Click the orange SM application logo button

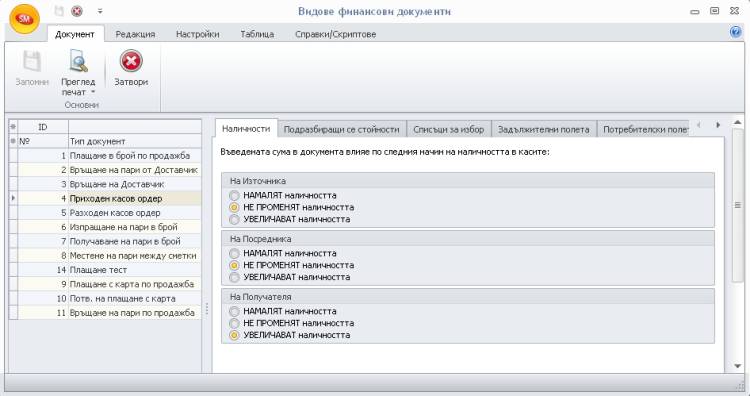click(x=24, y=19)
